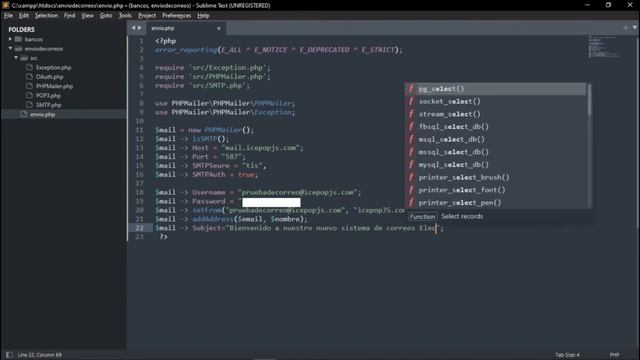Click the autocomplete popup scrollbar
Image resolution: width=640 pixels, height=360 pixels.
[589, 100]
